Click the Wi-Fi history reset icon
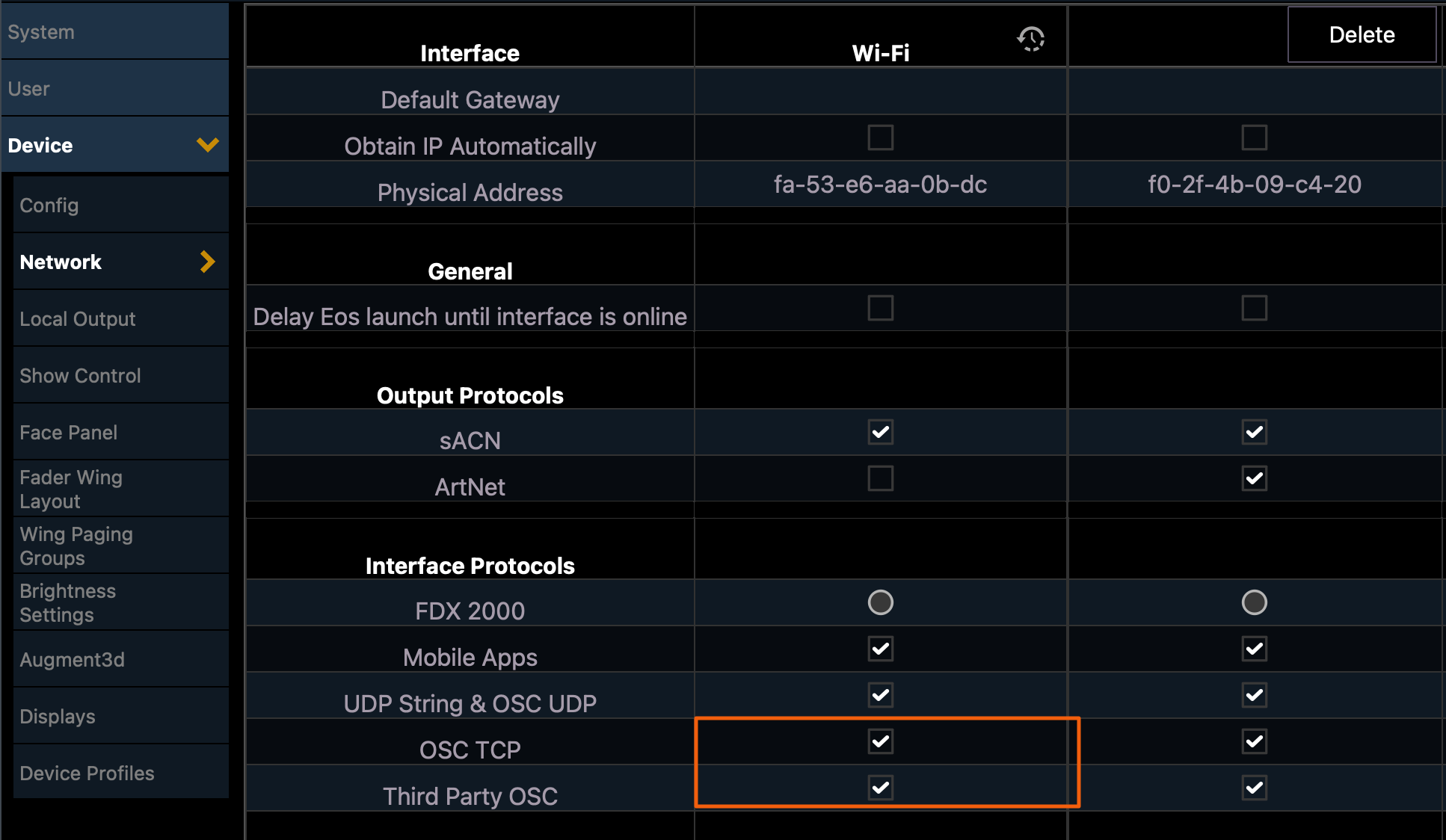 tap(1030, 38)
